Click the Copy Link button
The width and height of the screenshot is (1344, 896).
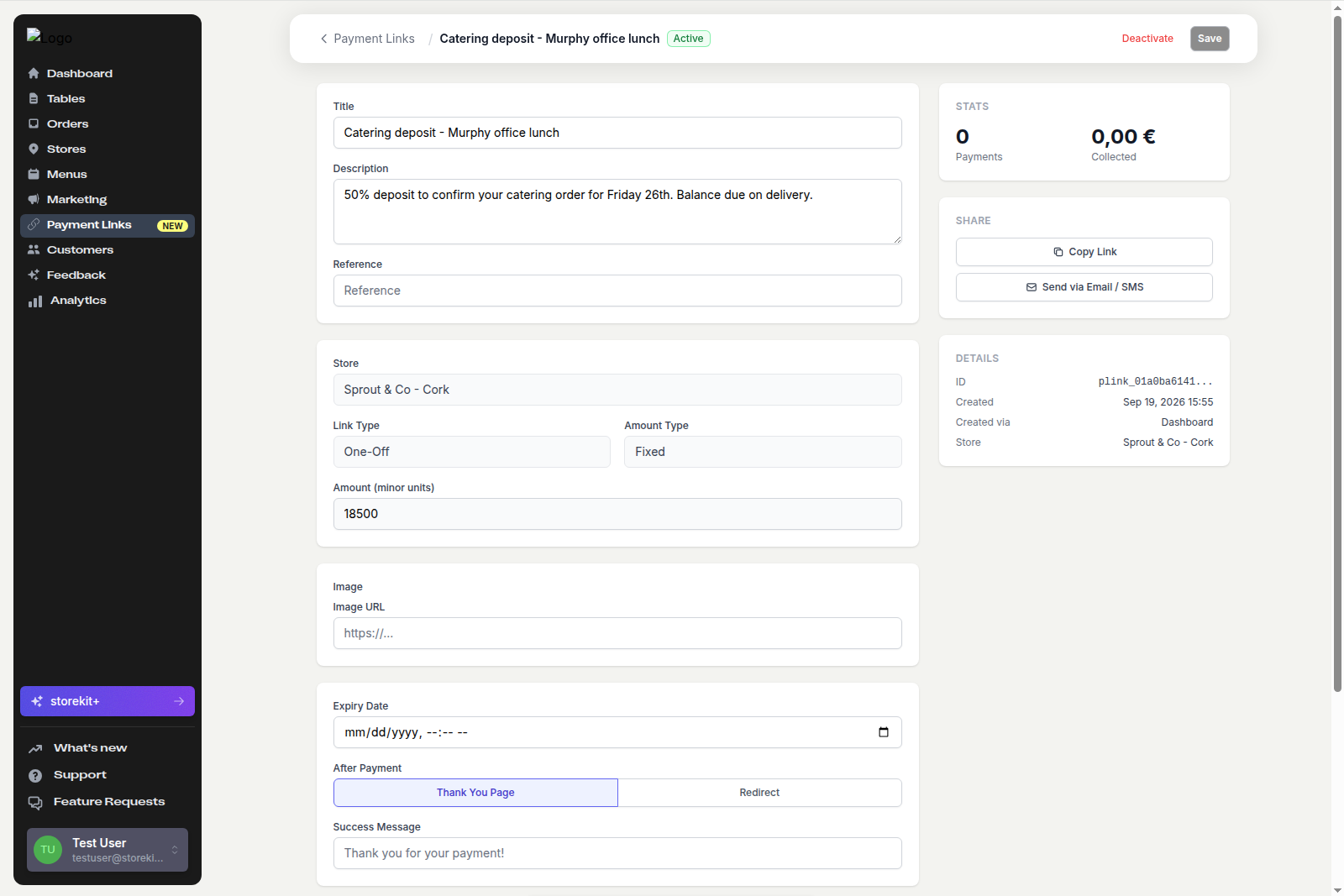click(1084, 252)
